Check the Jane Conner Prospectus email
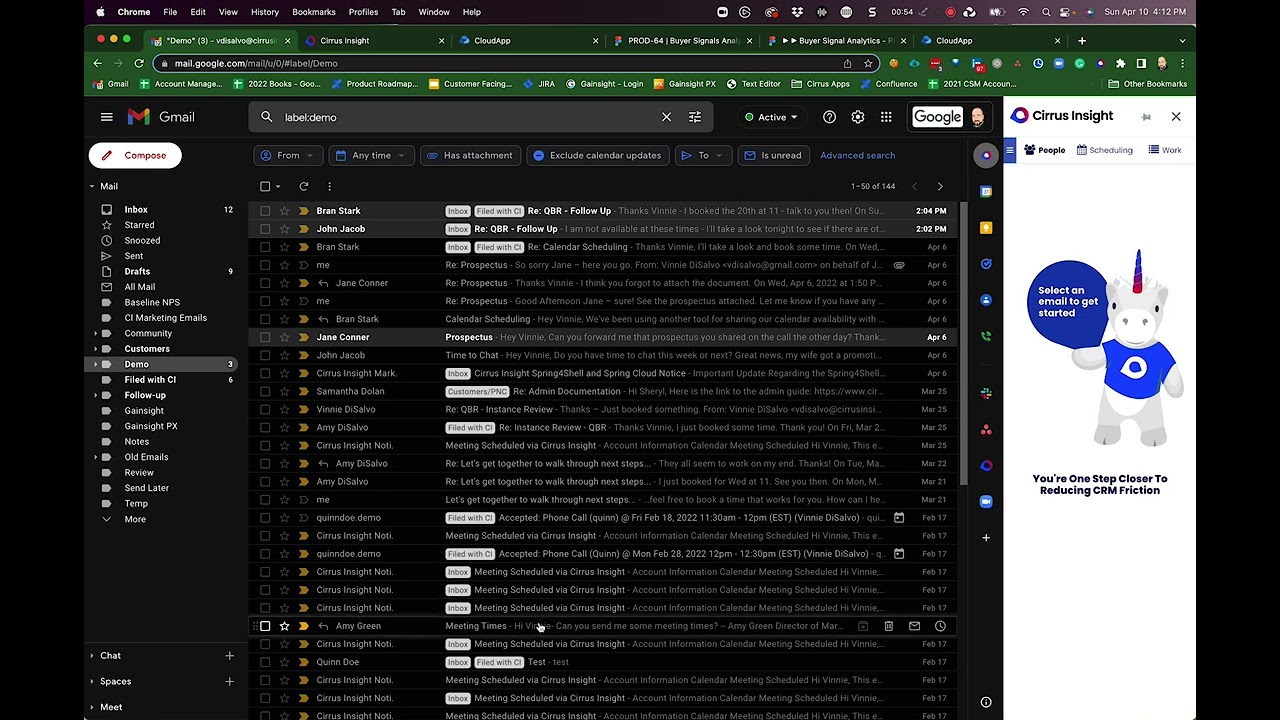This screenshot has width=1280, height=720. (265, 337)
